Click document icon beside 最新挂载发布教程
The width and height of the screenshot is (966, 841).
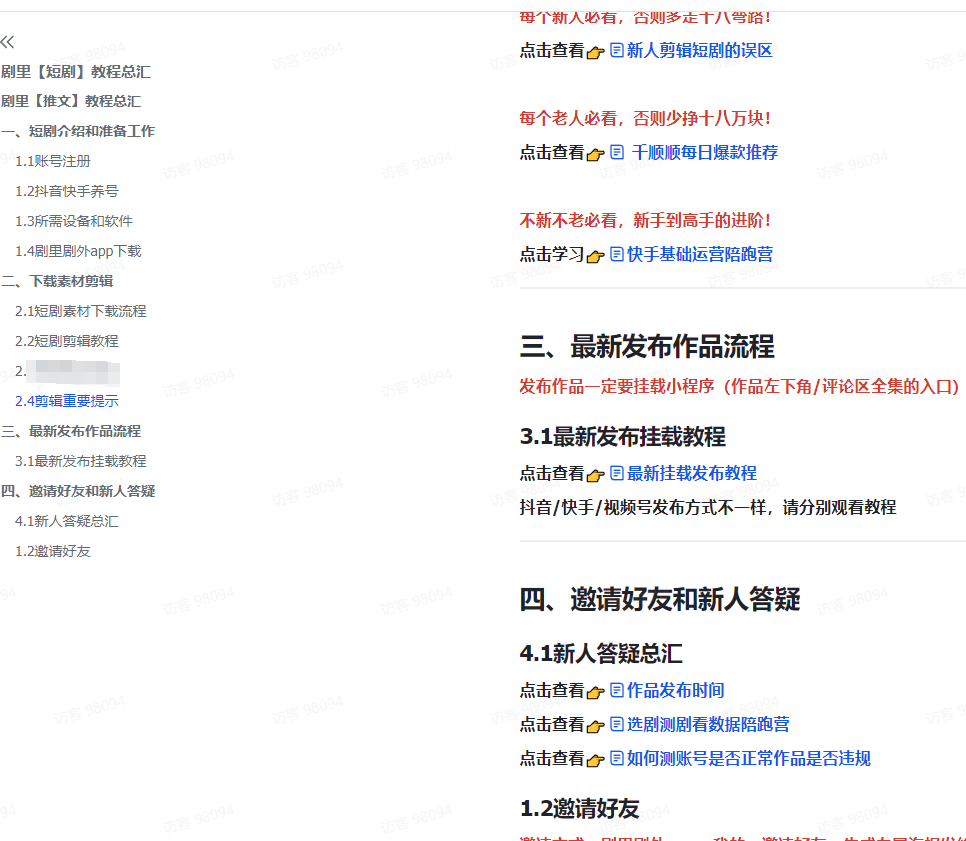tap(617, 473)
